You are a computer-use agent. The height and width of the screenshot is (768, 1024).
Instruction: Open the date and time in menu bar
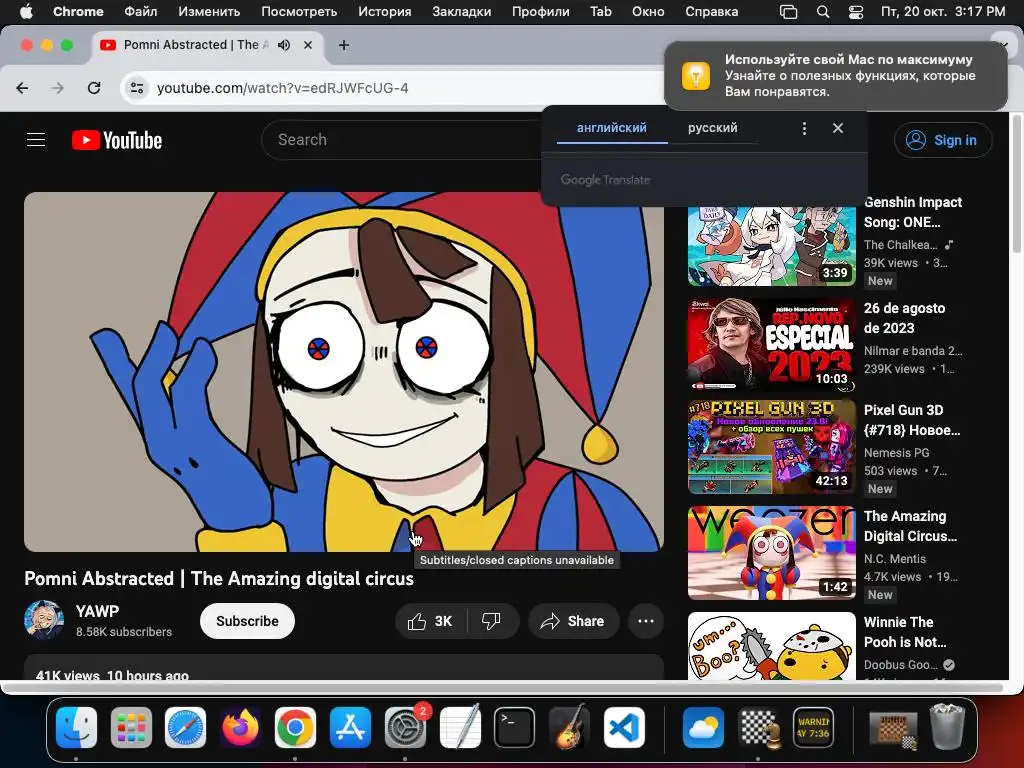pos(943,11)
